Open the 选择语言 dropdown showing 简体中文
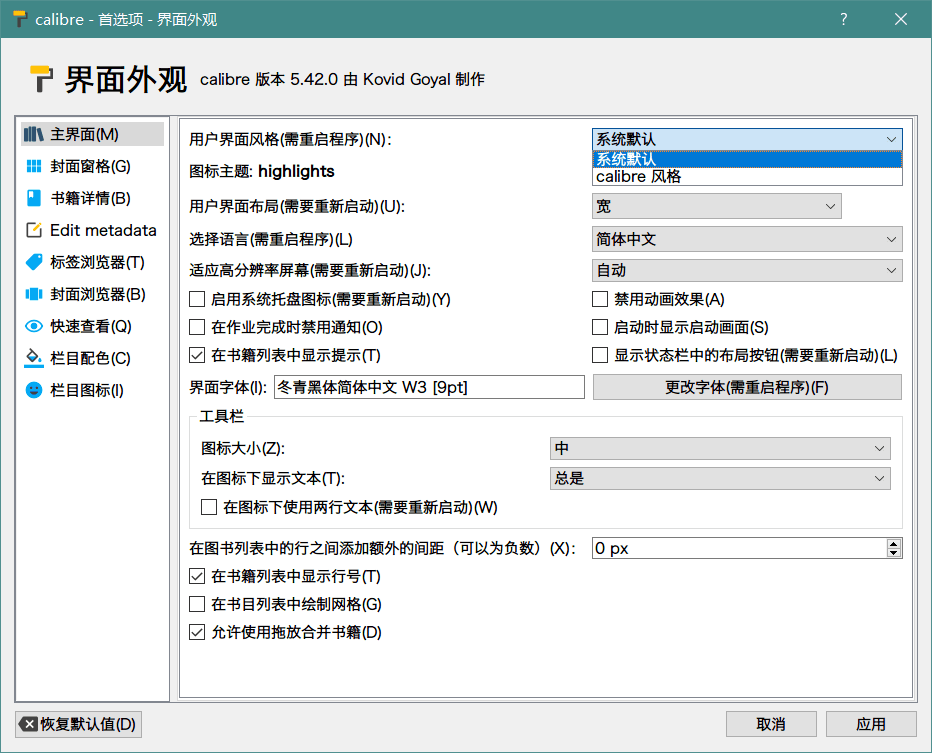 747,239
